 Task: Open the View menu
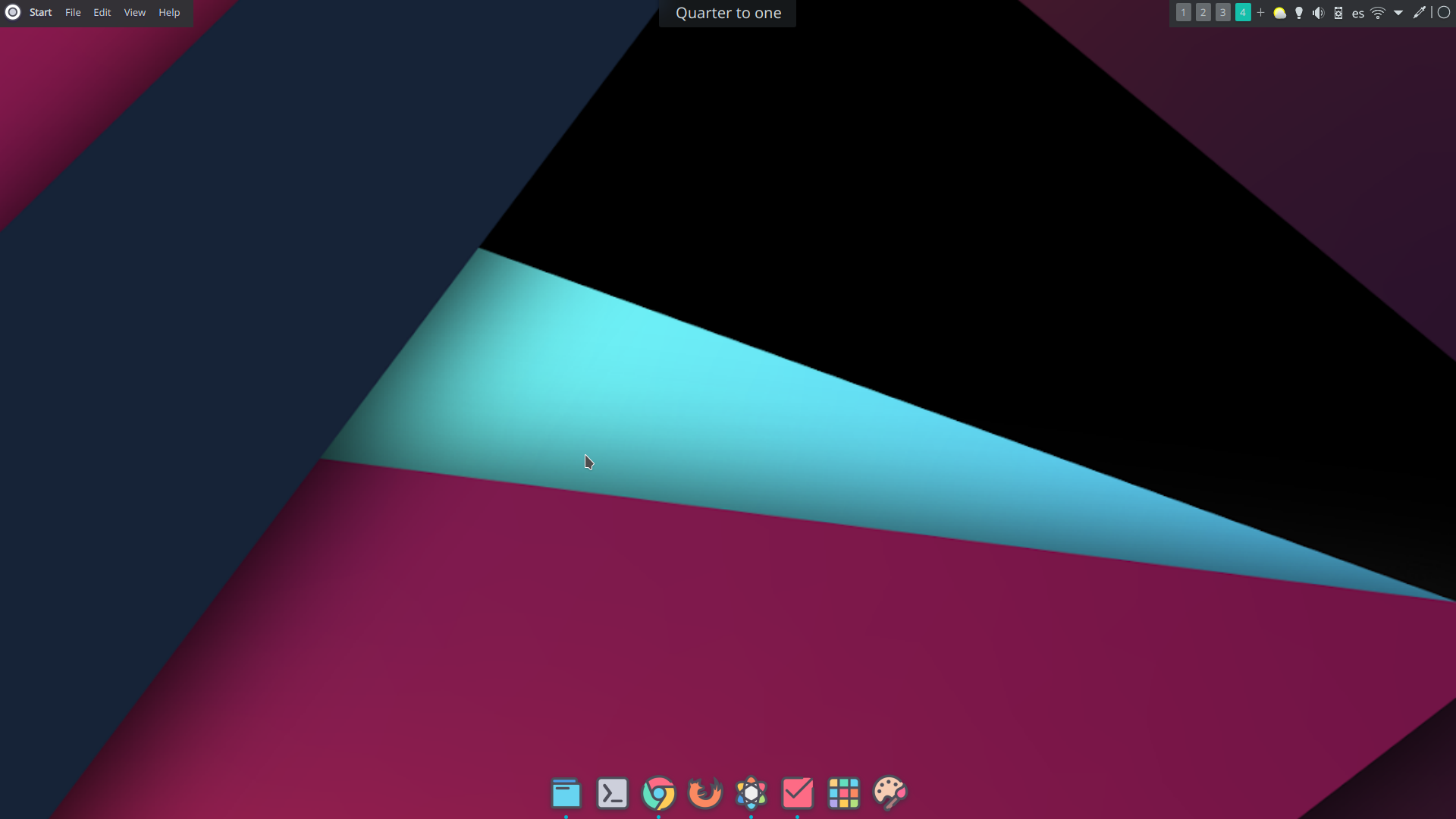pos(135,12)
